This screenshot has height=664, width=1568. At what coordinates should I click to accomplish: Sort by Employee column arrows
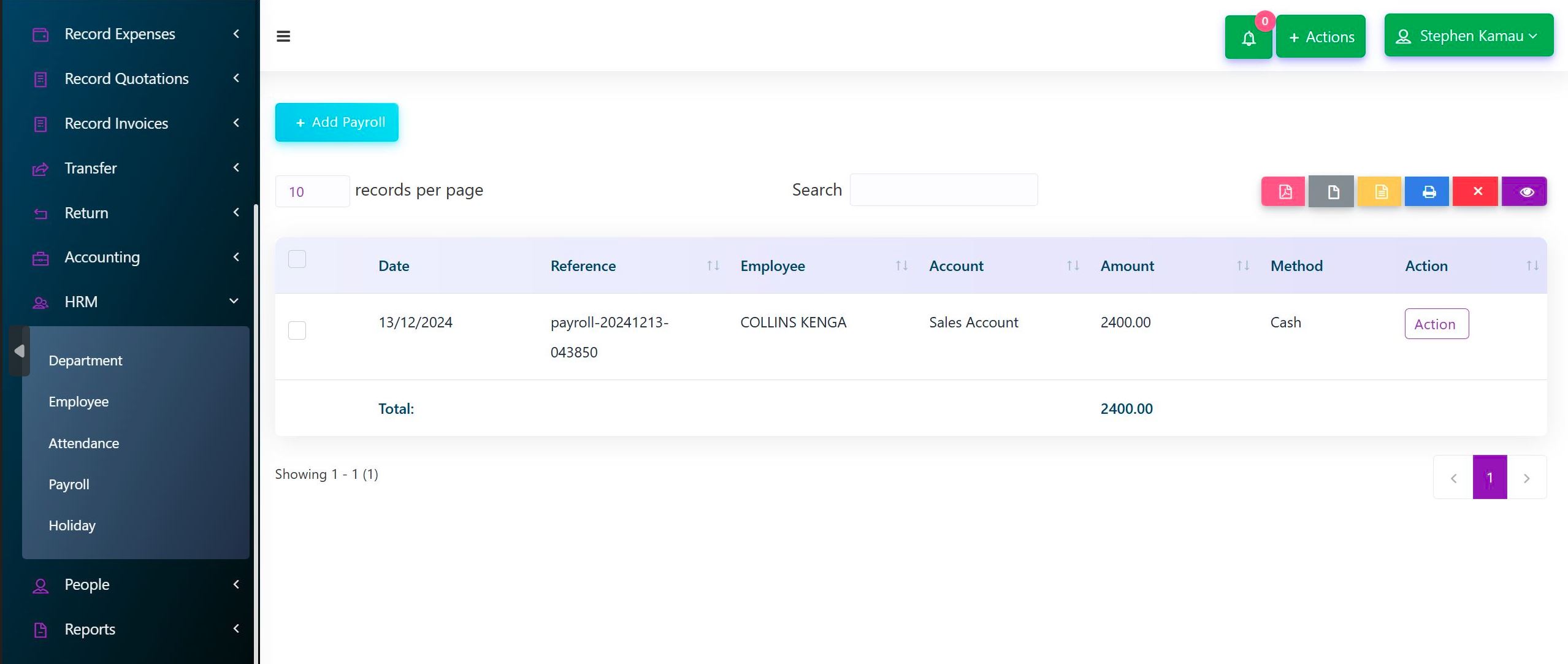pos(901,265)
